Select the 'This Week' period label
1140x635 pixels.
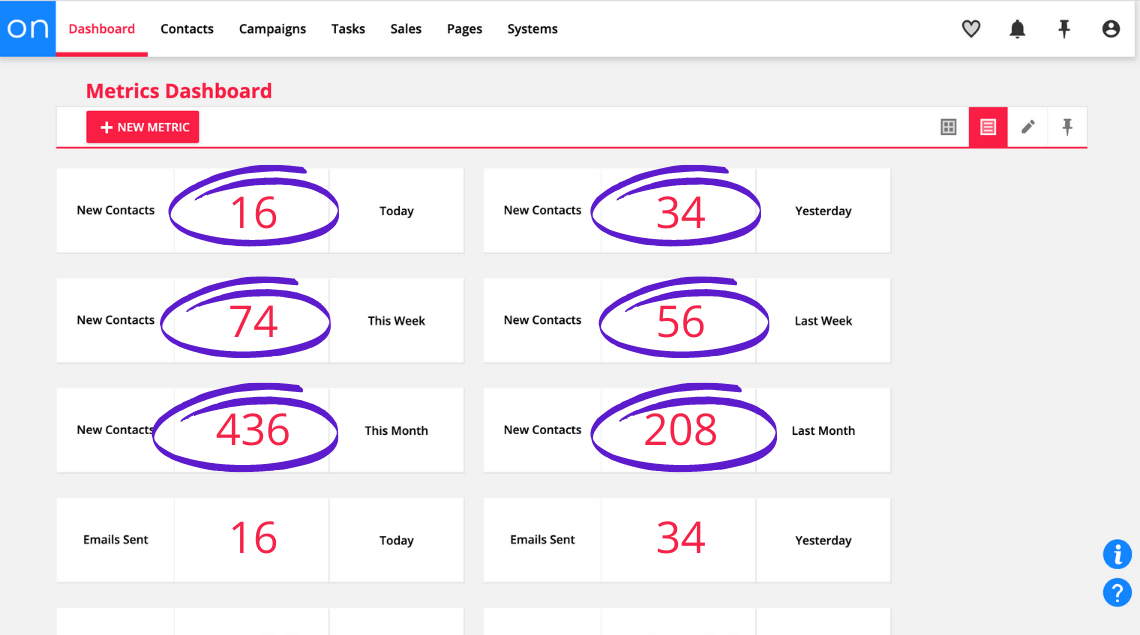pos(396,321)
